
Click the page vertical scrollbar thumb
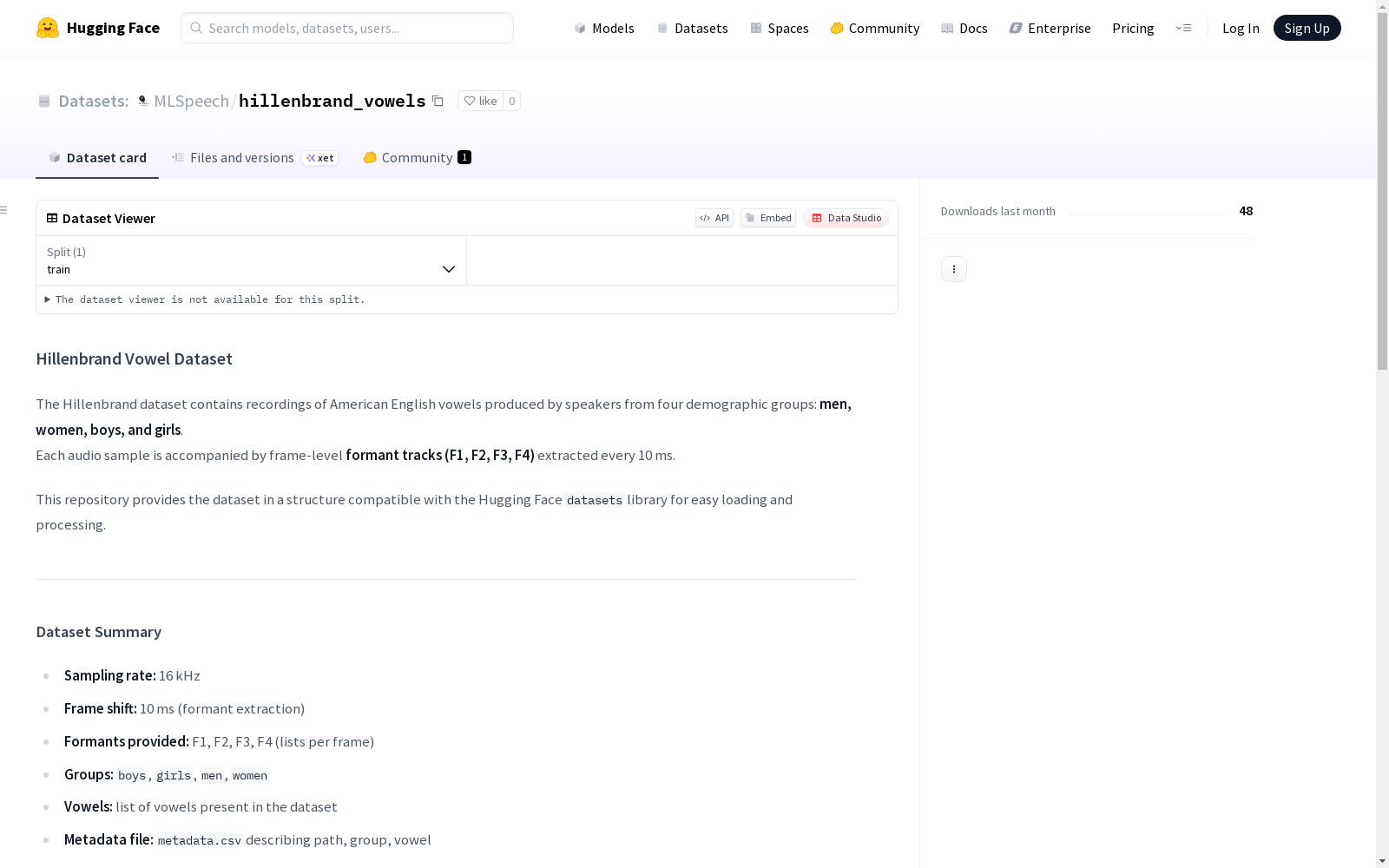[x=1383, y=189]
